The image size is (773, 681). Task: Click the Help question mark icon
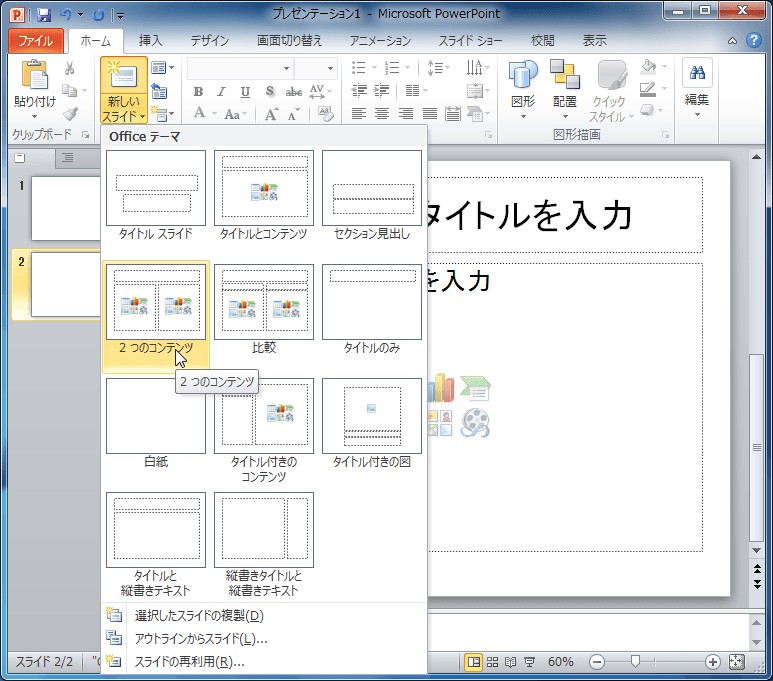click(754, 40)
